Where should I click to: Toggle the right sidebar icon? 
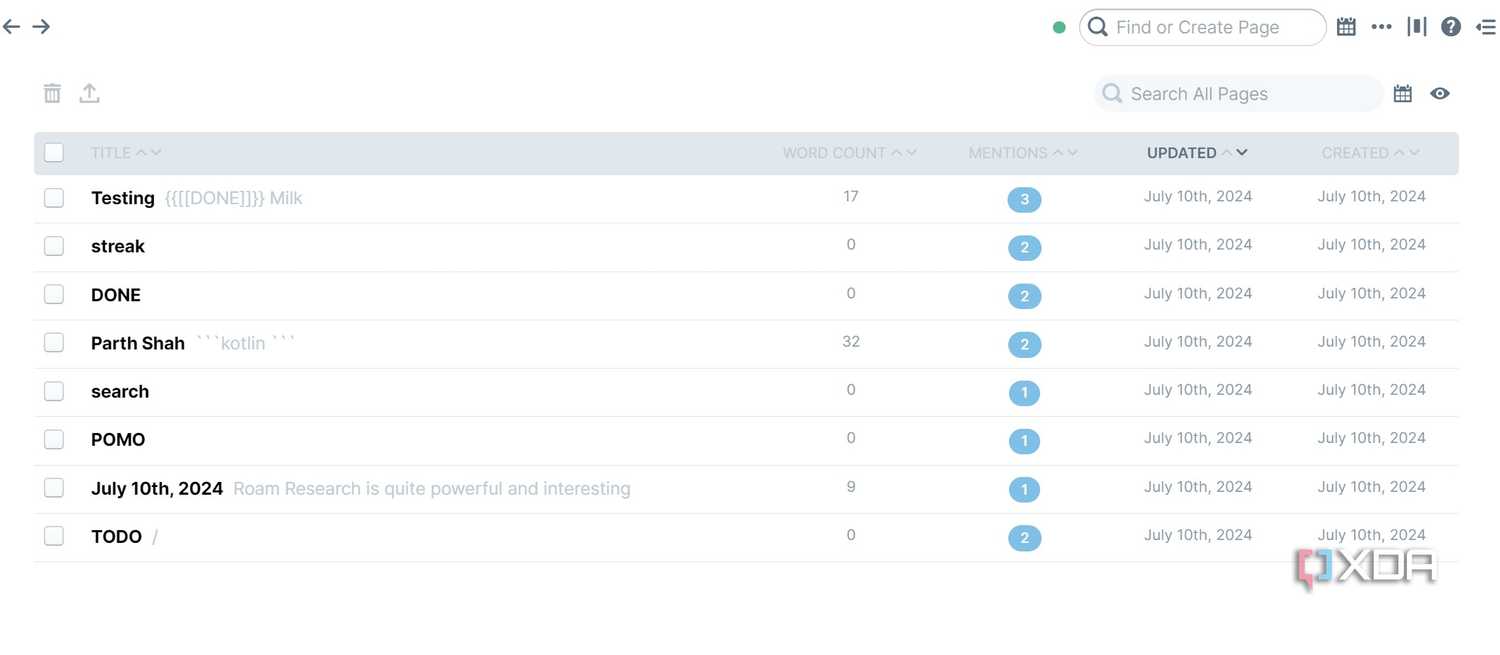[1486, 27]
